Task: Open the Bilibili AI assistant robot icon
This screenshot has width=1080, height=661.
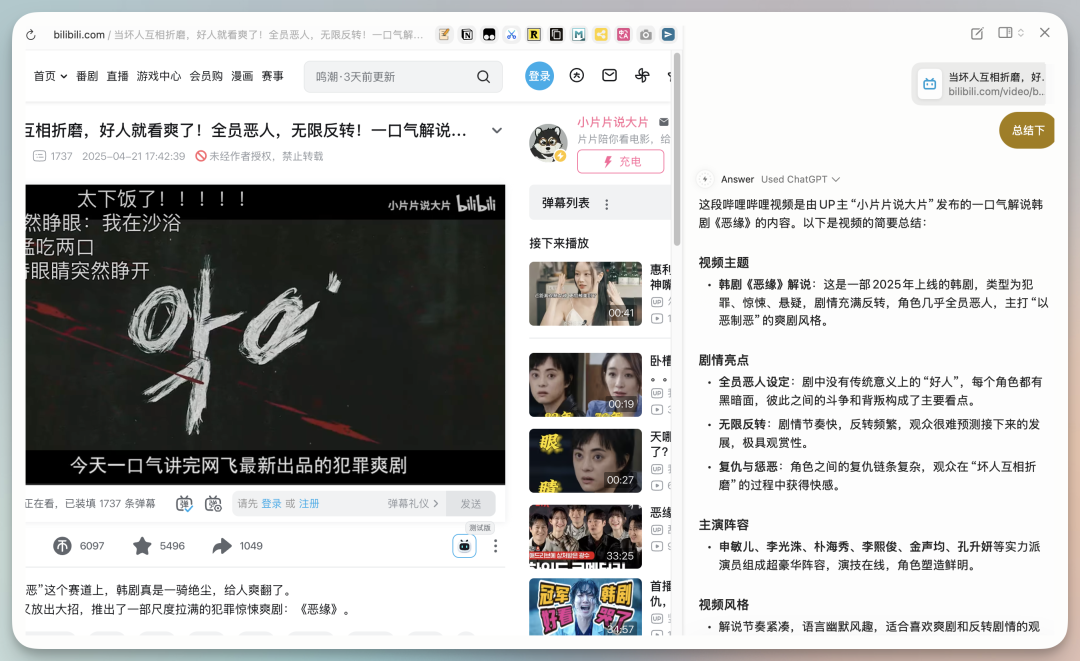Action: [x=464, y=546]
